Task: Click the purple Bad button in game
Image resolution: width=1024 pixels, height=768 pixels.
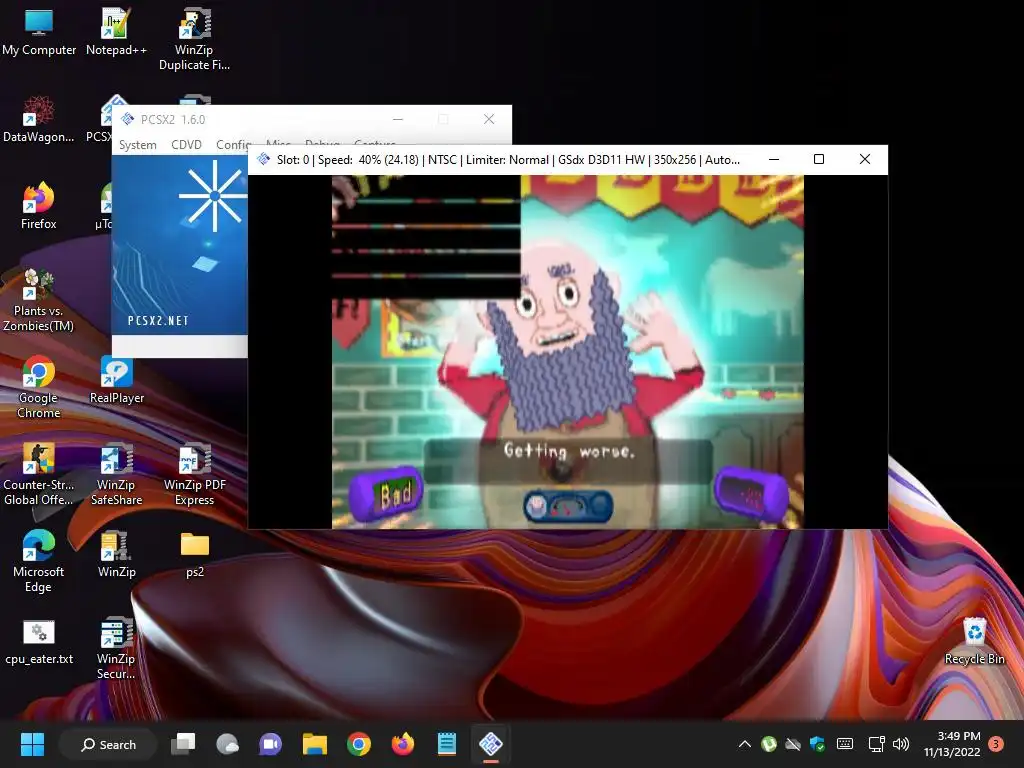Action: coord(387,493)
